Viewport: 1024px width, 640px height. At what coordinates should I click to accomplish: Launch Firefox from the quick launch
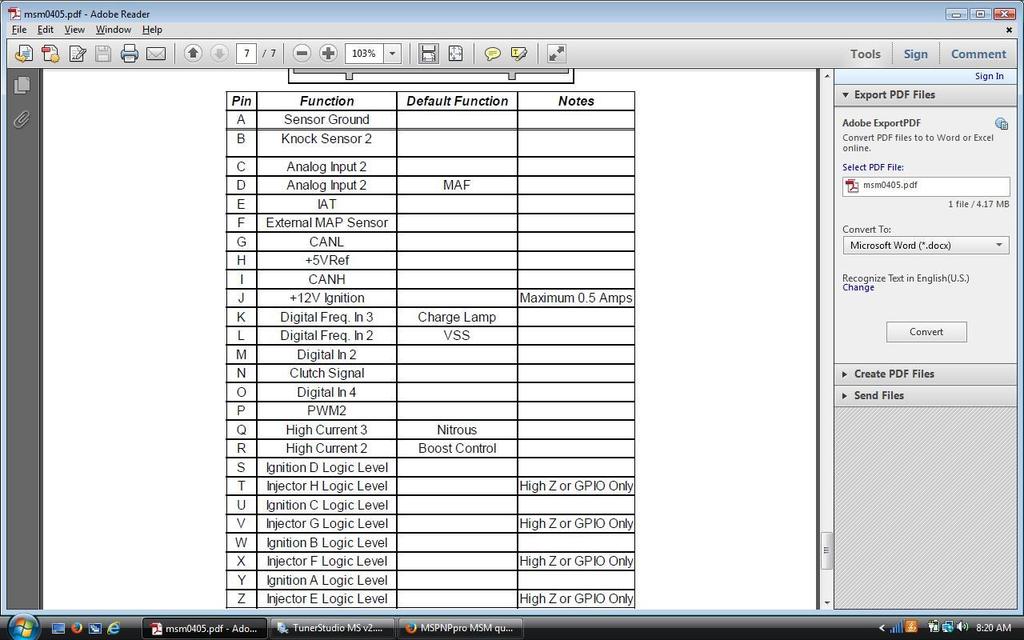[x=76, y=628]
